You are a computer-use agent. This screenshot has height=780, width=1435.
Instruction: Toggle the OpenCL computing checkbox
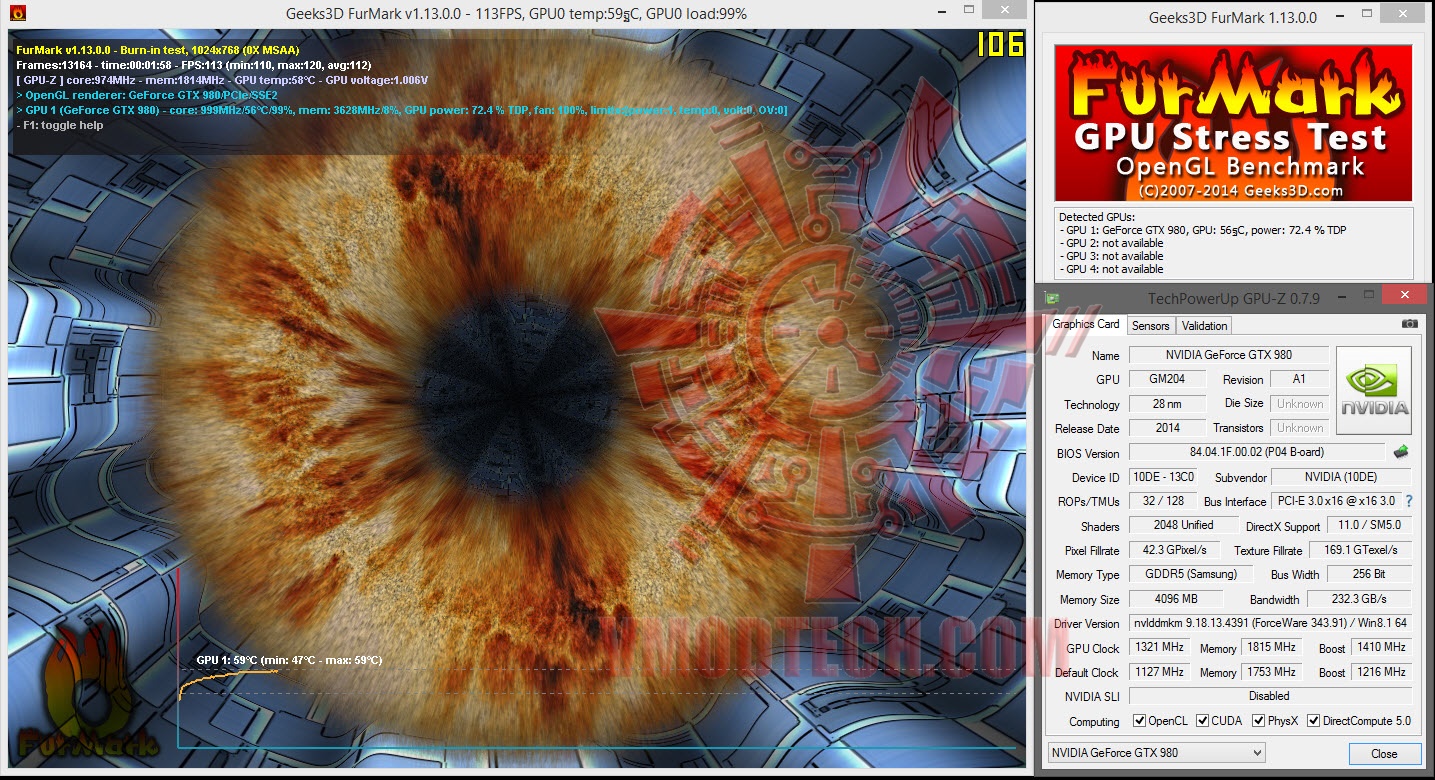[x=1140, y=720]
